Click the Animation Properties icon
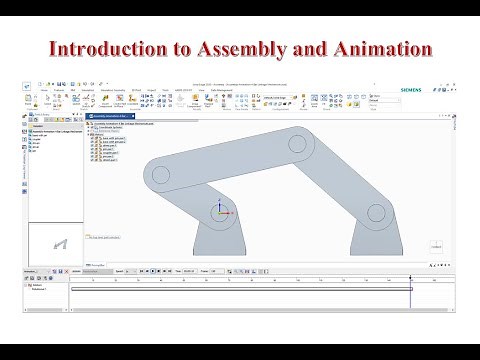 (54, 271)
